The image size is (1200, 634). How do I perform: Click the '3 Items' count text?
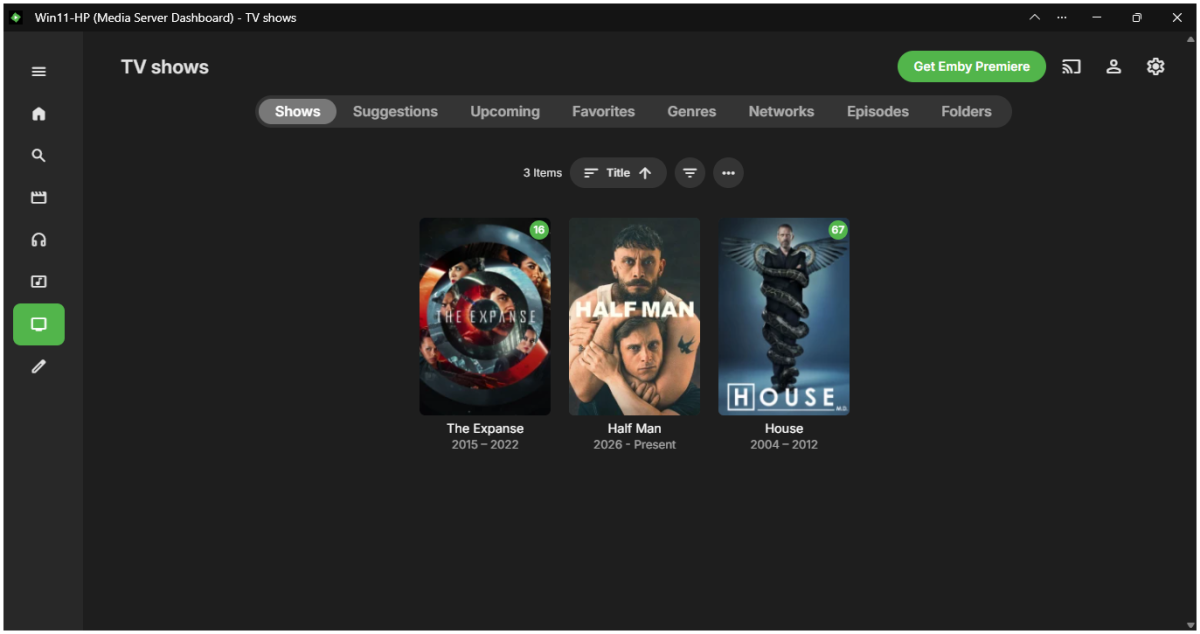pos(542,173)
